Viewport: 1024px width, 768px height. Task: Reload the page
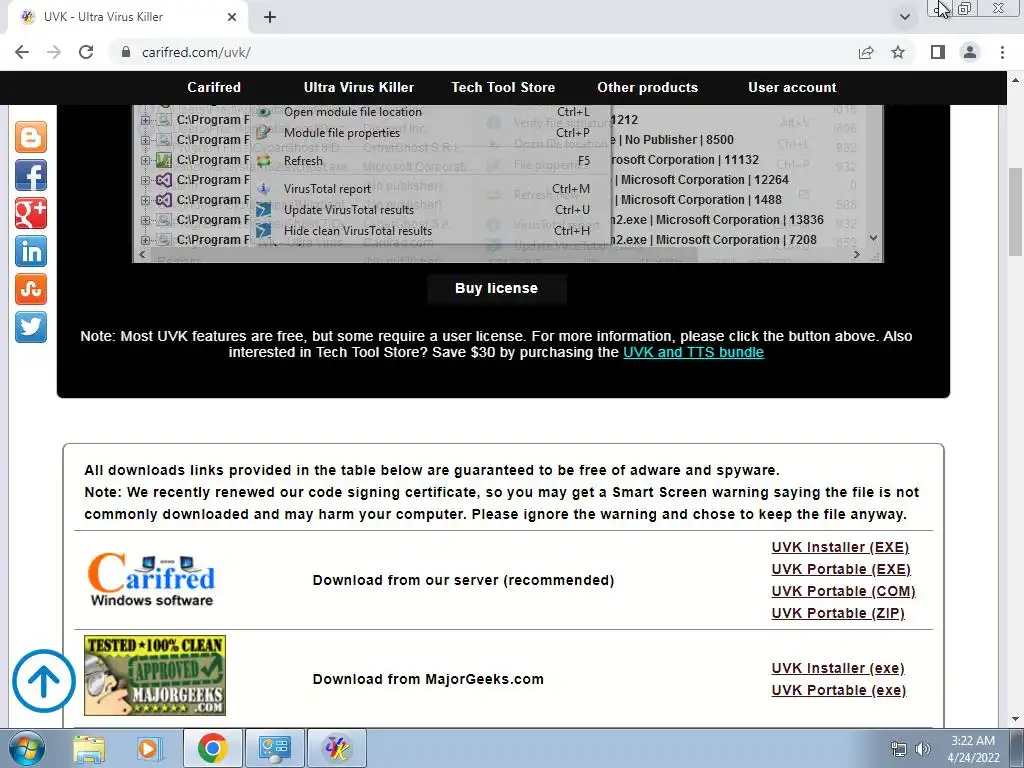click(86, 52)
